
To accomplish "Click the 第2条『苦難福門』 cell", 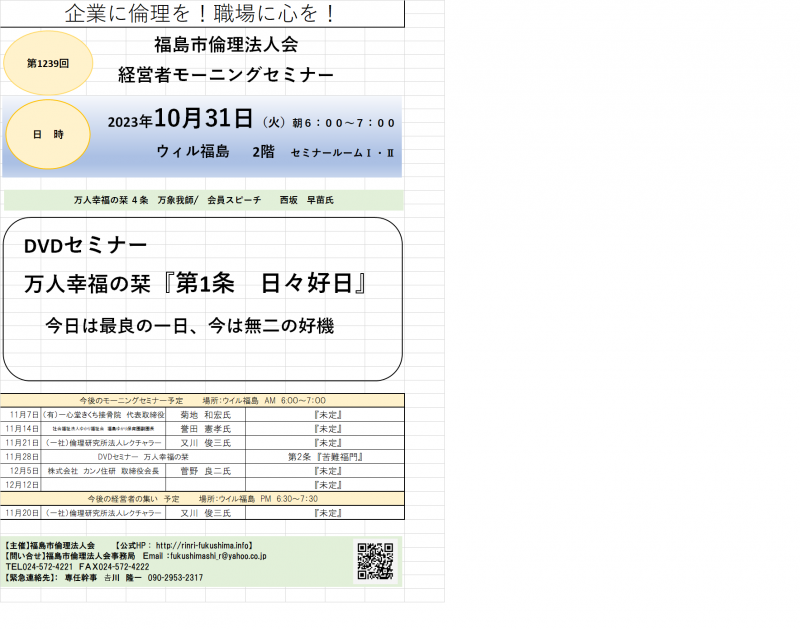I will [x=324, y=456].
